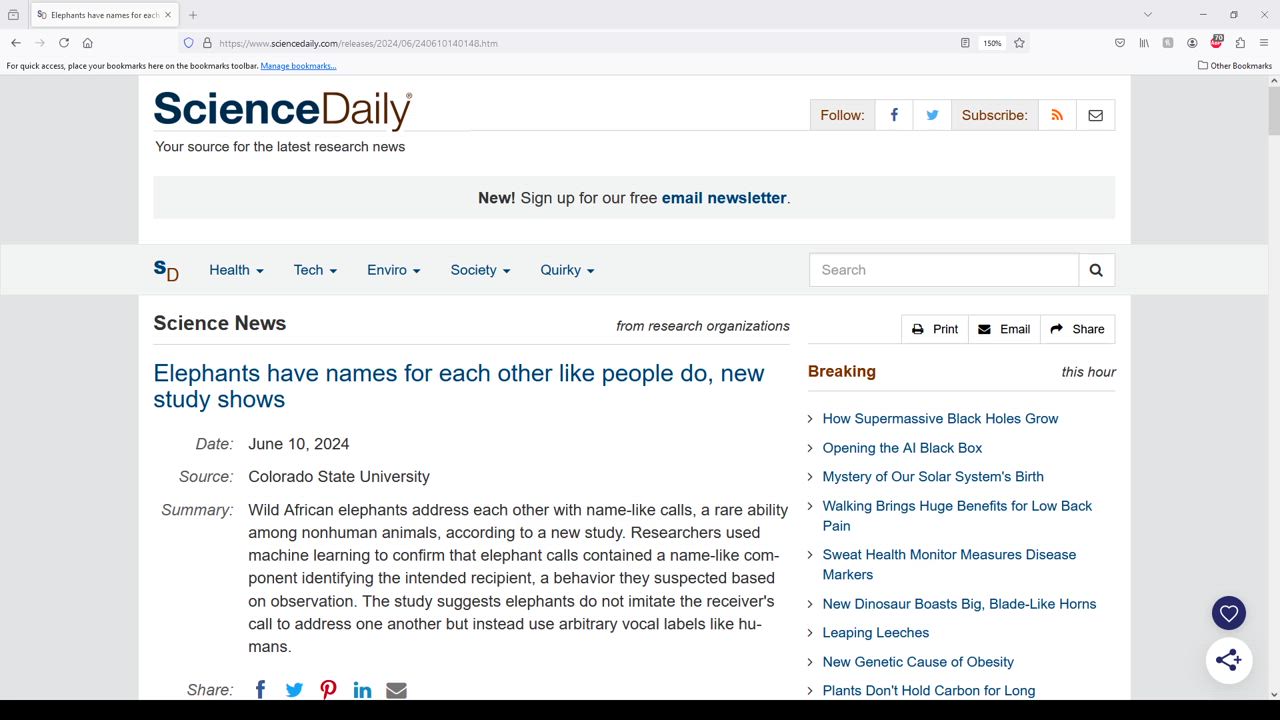Screen dimensions: 1280x720
Task: Click inside the Search input field
Action: point(944,270)
